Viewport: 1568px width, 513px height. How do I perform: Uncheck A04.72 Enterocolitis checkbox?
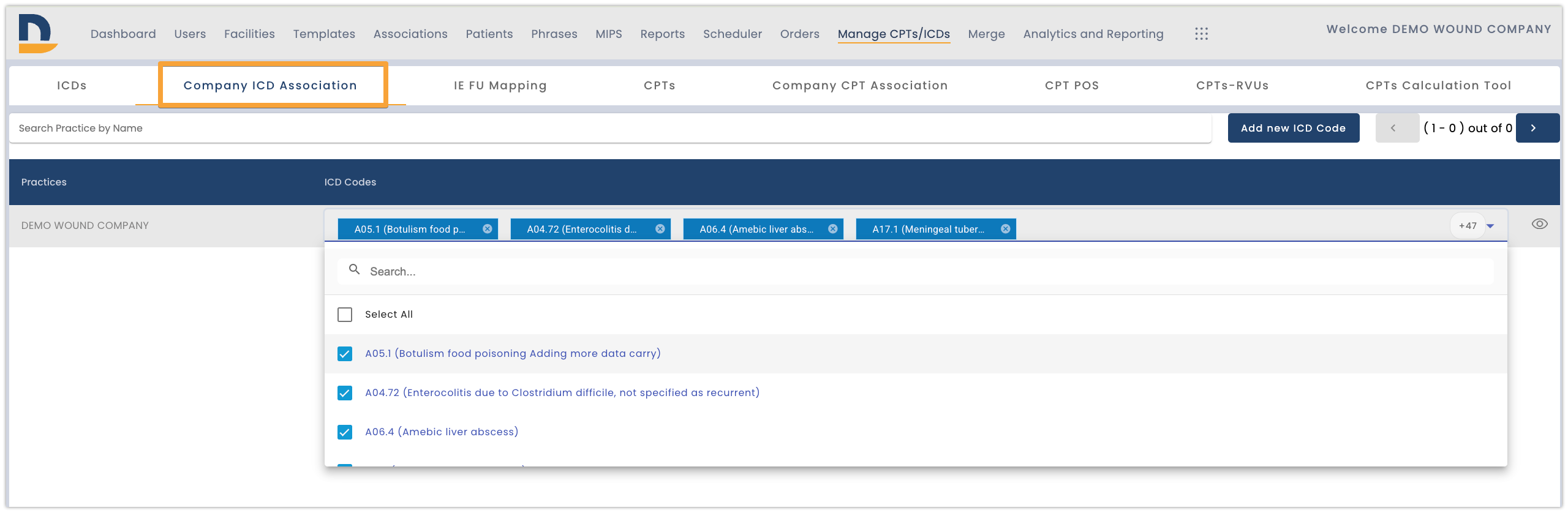(345, 393)
